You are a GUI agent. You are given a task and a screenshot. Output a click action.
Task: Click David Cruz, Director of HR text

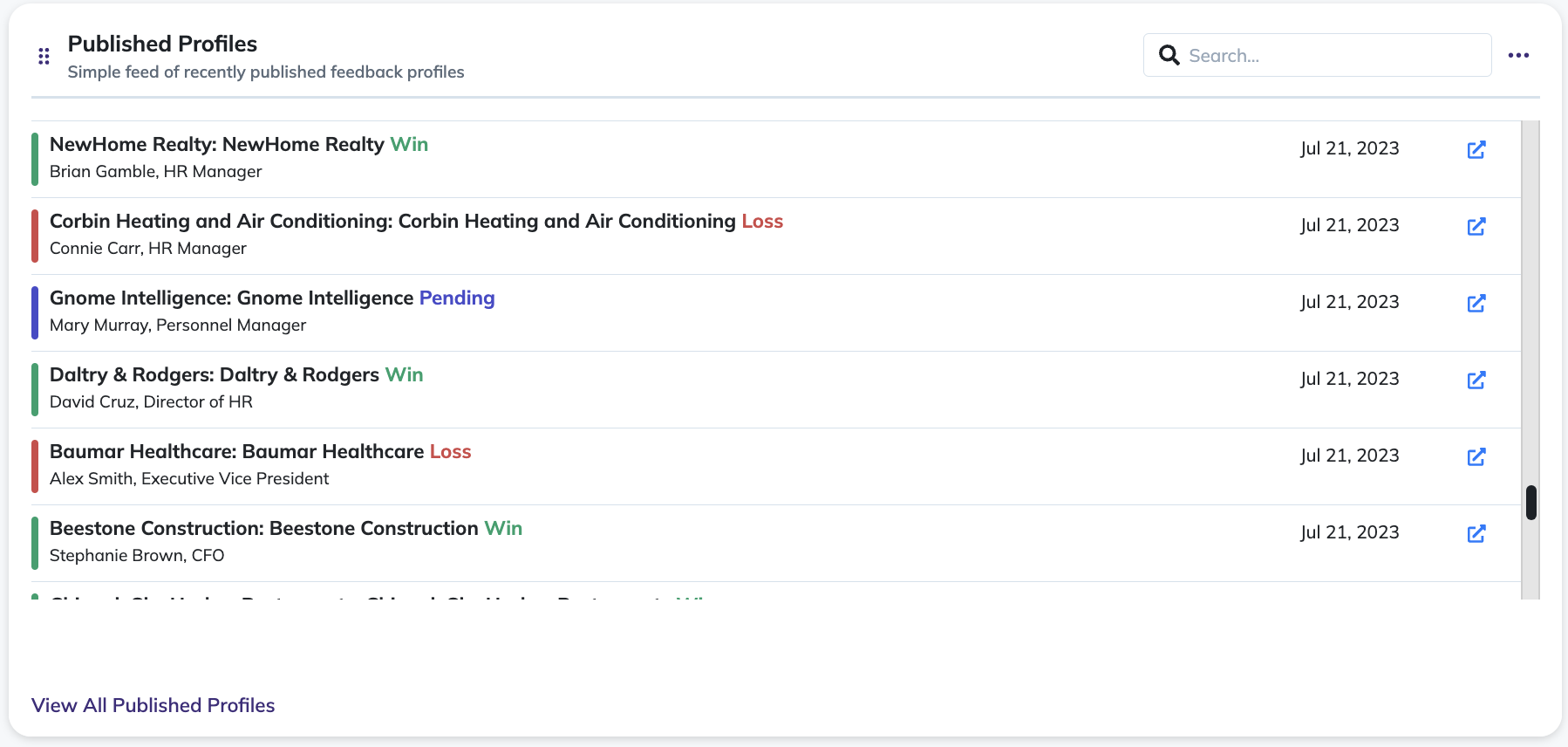click(x=151, y=402)
